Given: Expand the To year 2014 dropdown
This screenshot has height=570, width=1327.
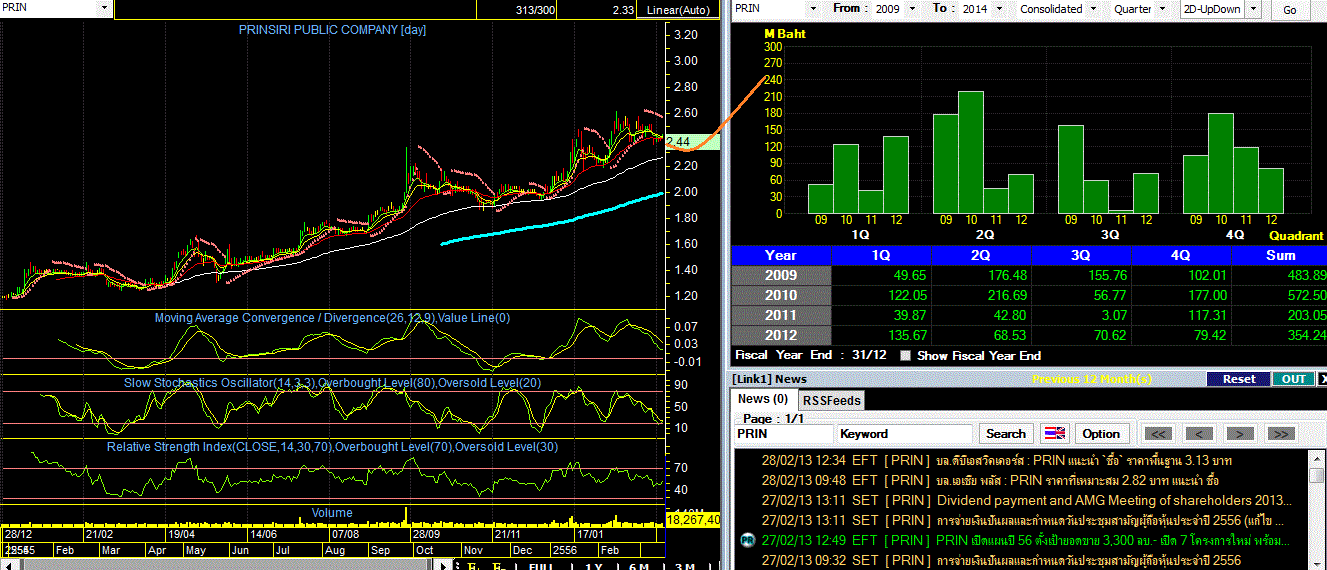Looking at the screenshot, I should coord(1001,9).
